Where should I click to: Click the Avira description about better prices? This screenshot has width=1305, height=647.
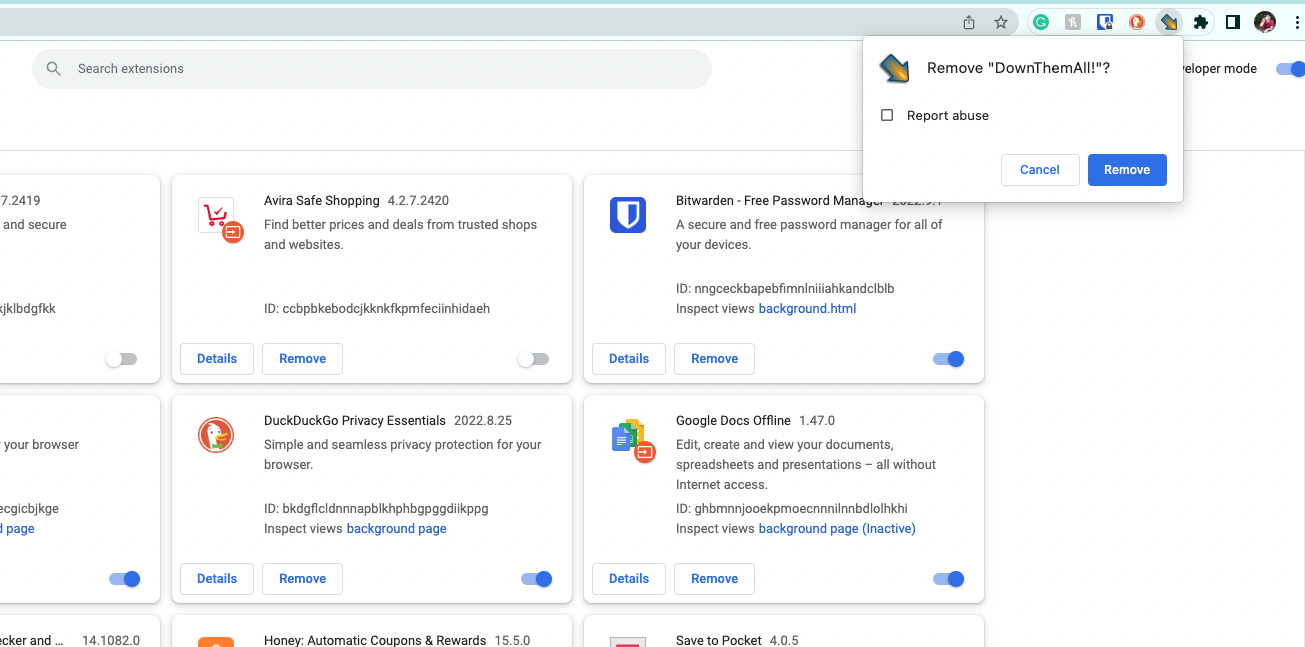400,235
